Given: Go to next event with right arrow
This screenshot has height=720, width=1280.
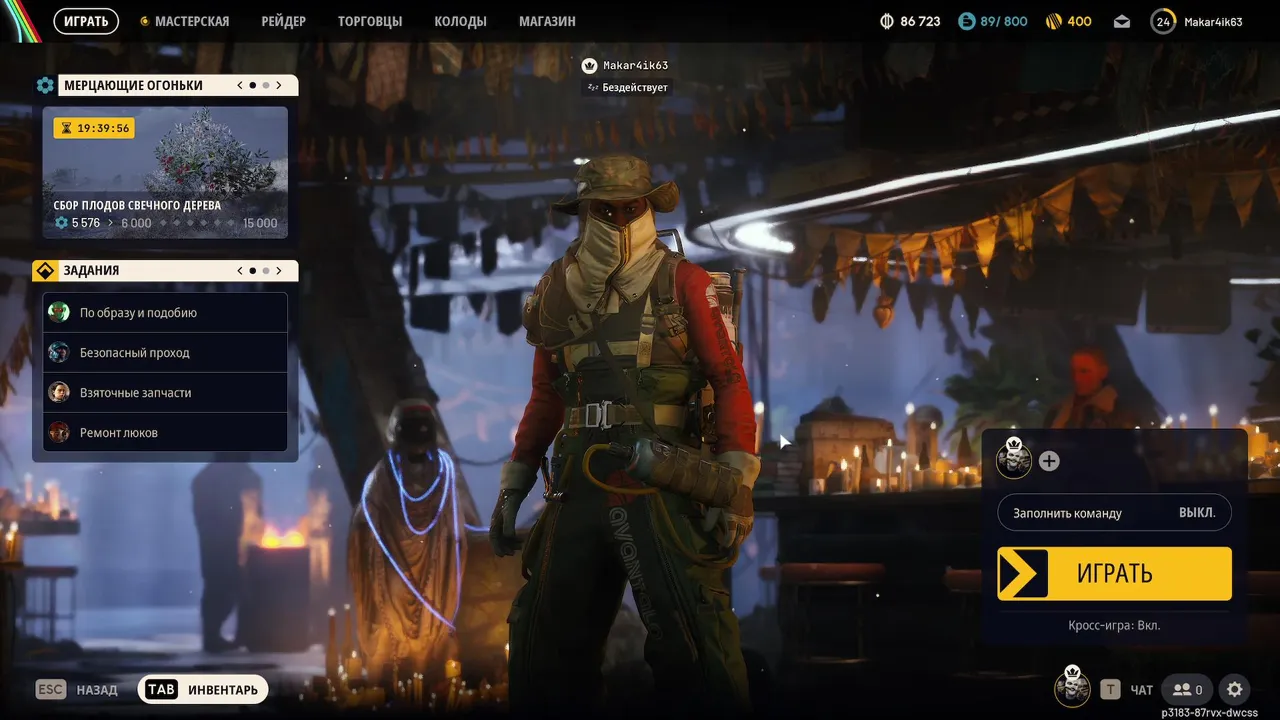Looking at the screenshot, I should click(279, 85).
